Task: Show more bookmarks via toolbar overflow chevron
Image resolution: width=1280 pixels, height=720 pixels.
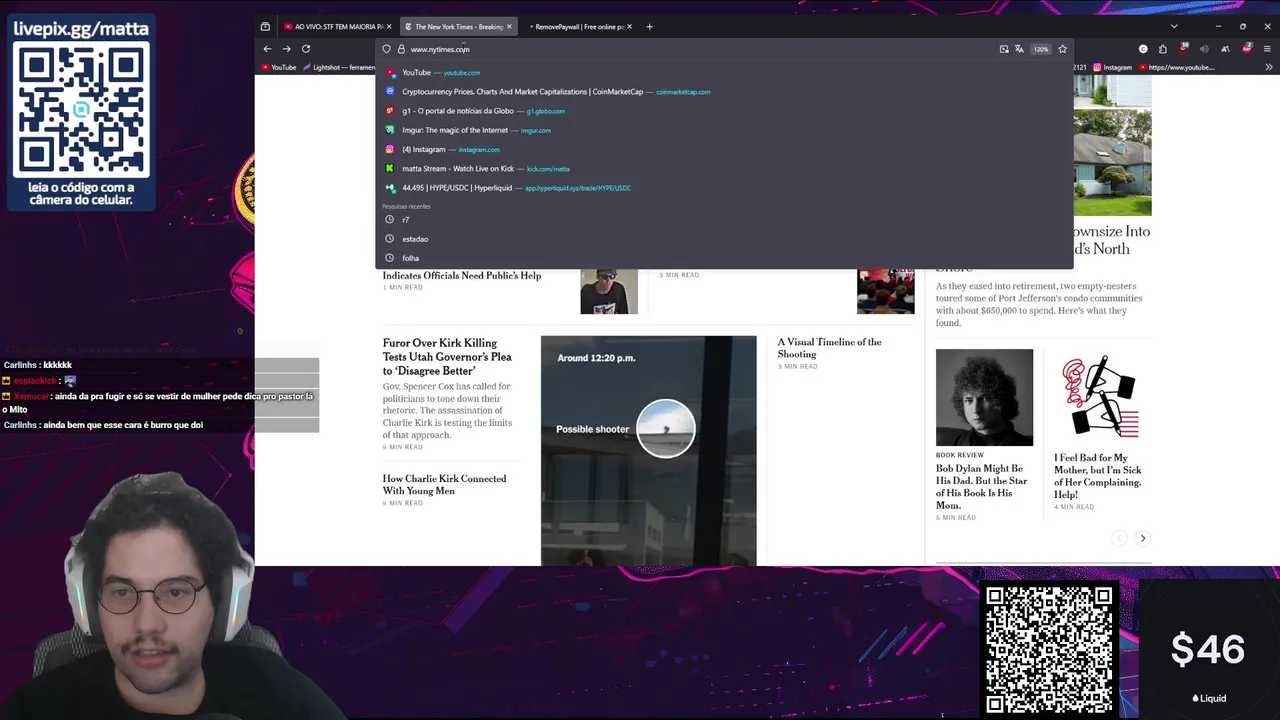Action: [1269, 68]
